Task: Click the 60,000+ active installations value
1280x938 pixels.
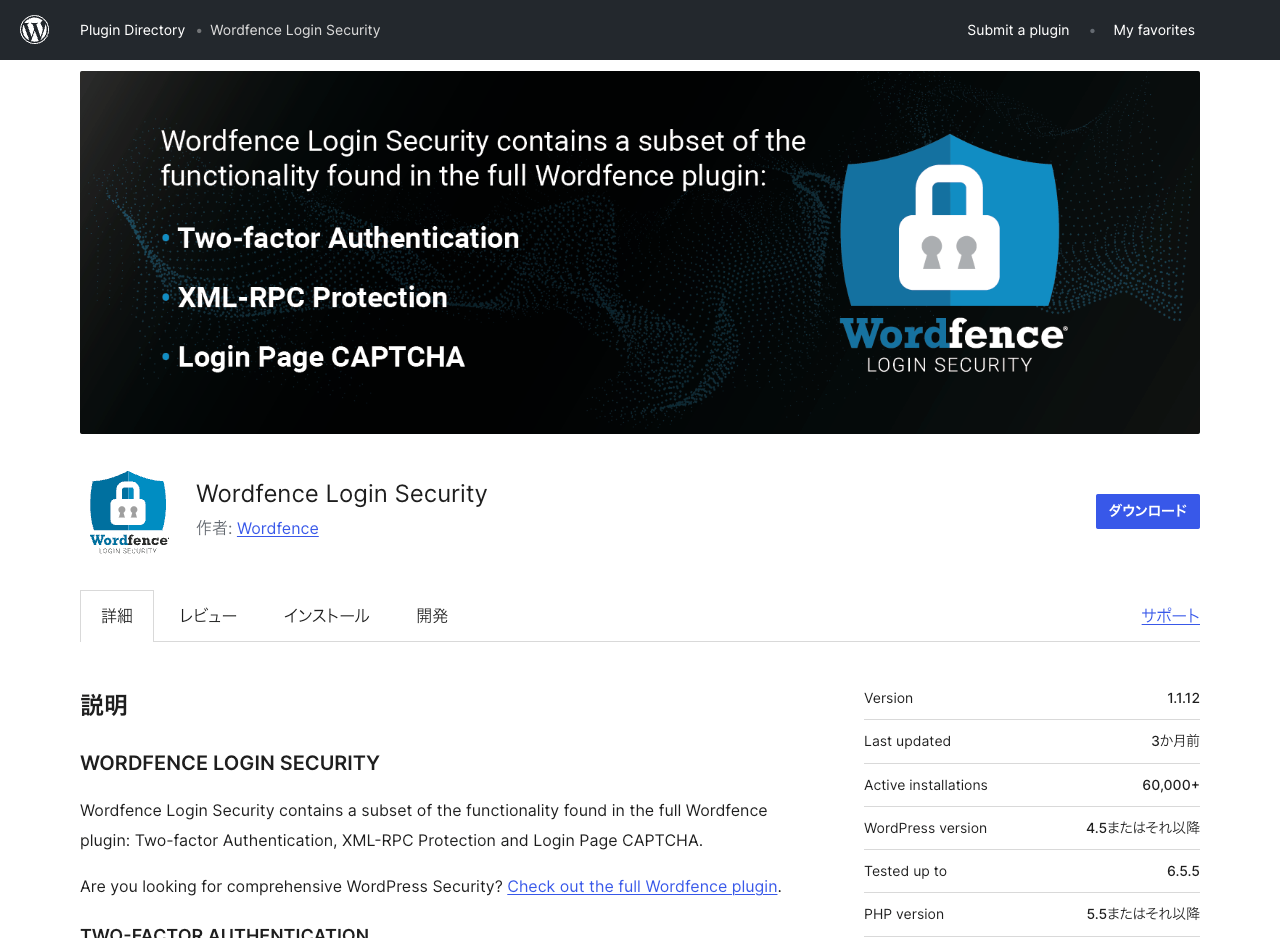Action: (x=1171, y=785)
